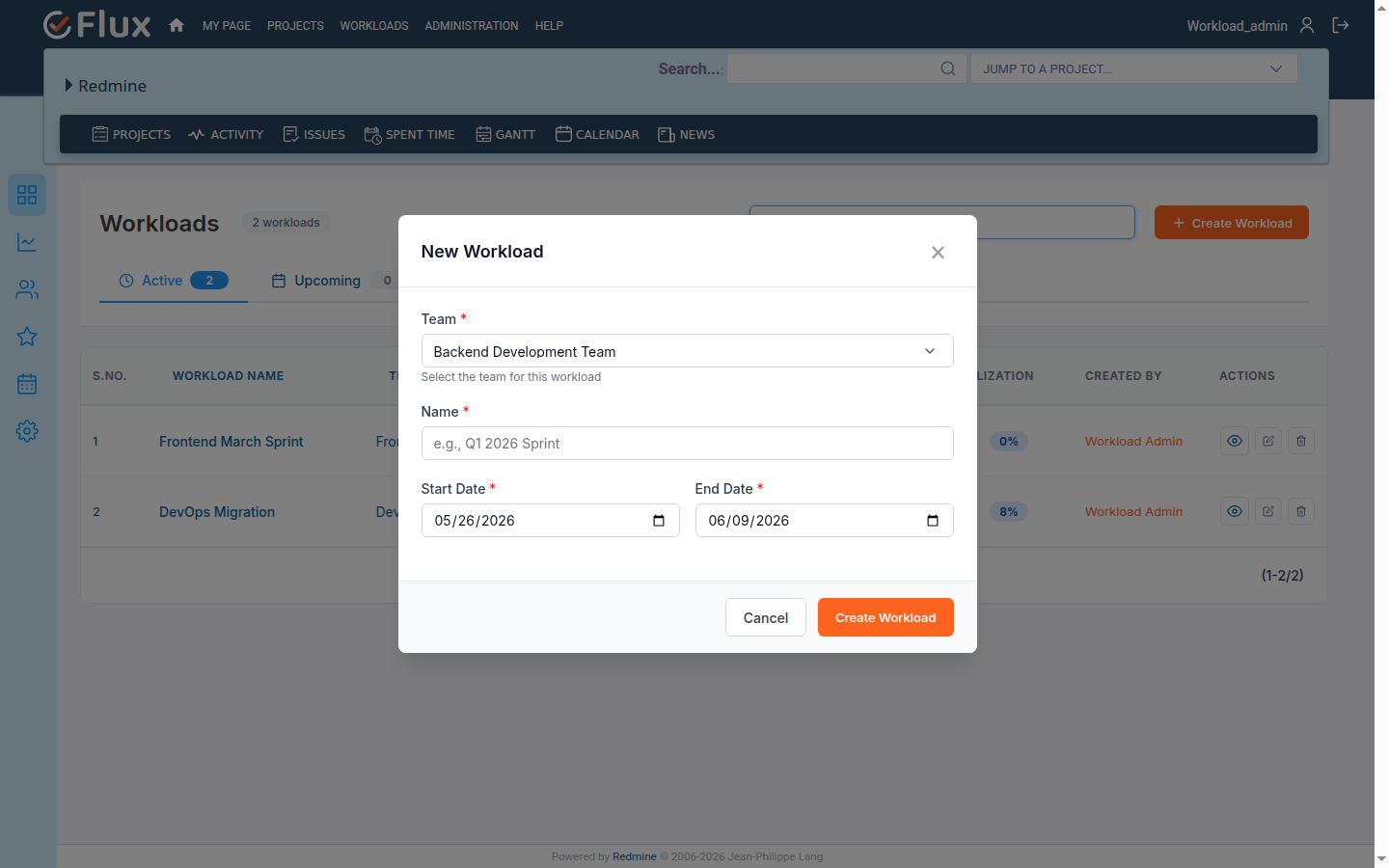Viewport: 1389px width, 868px height.
Task: Click the End Date field
Action: (x=824, y=521)
